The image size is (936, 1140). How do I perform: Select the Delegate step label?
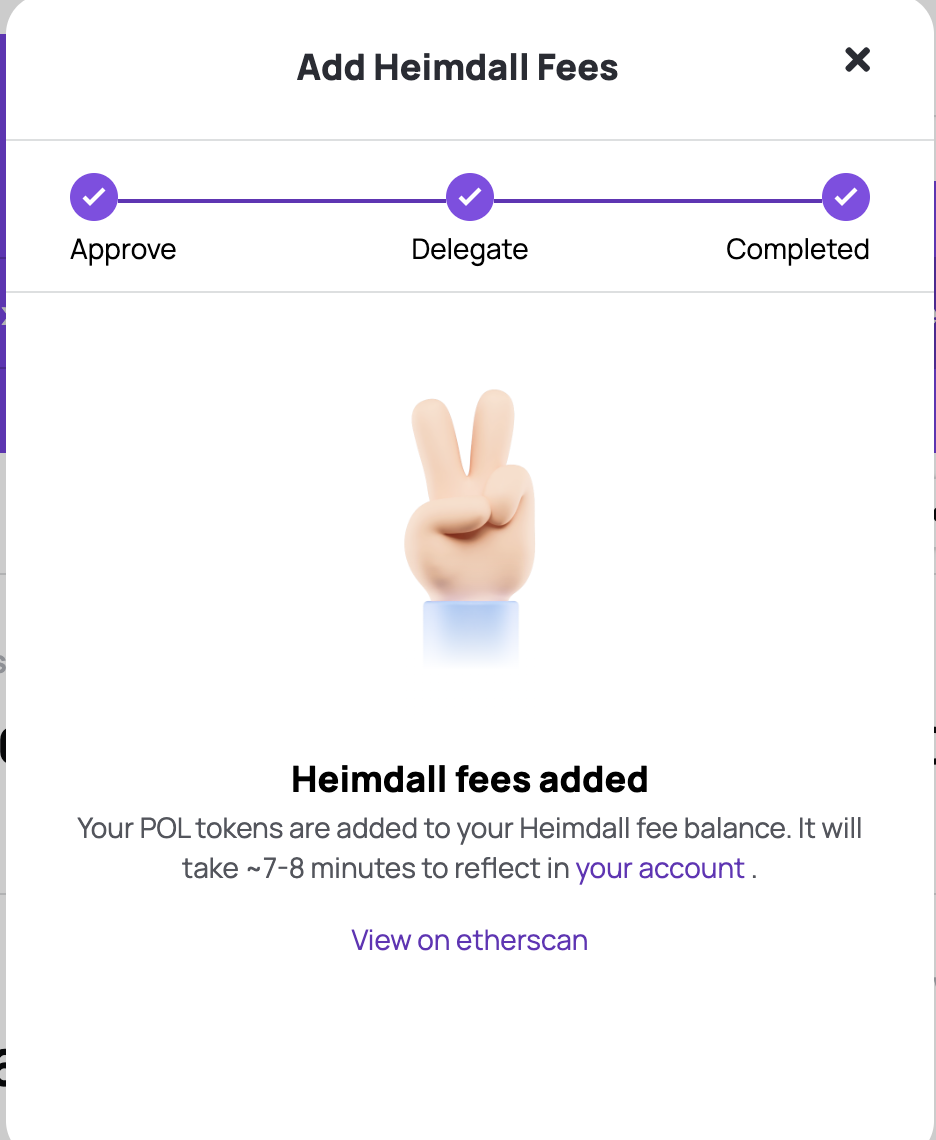[469, 249]
